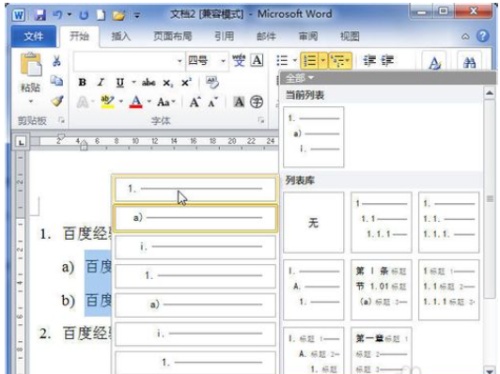Image resolution: width=500 pixels, height=374 pixels.
Task: Copy selection with the copy icon
Action: pos(57,80)
